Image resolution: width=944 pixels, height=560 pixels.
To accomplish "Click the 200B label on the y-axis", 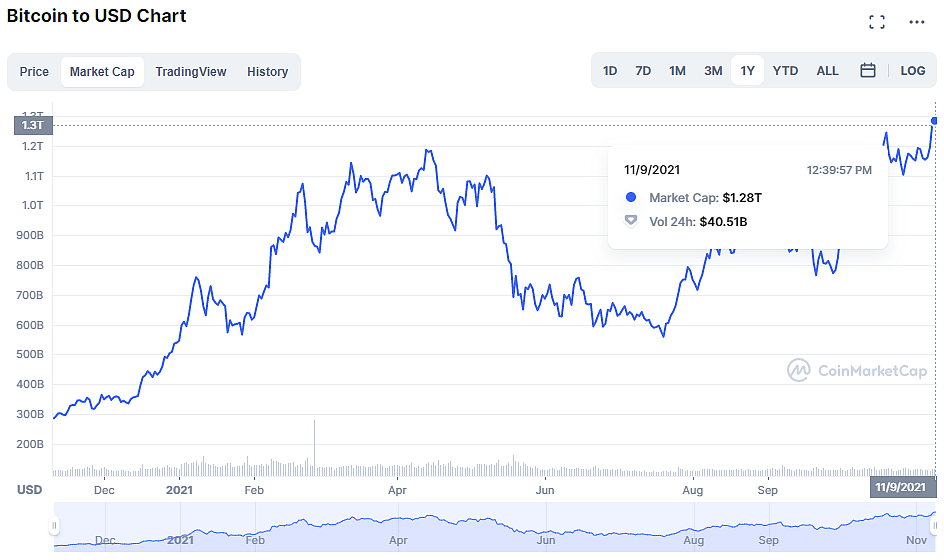I will 30,444.
